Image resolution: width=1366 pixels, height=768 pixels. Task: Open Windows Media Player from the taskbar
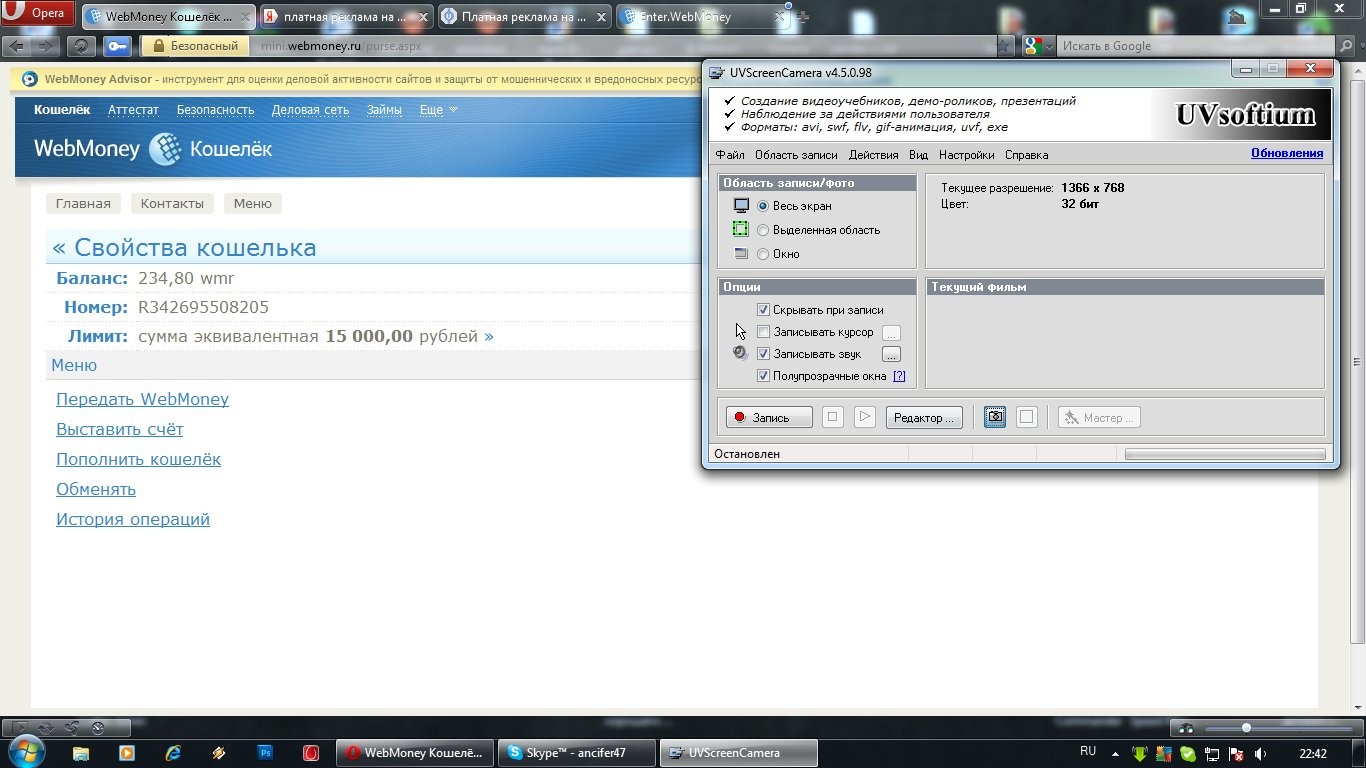pos(127,753)
